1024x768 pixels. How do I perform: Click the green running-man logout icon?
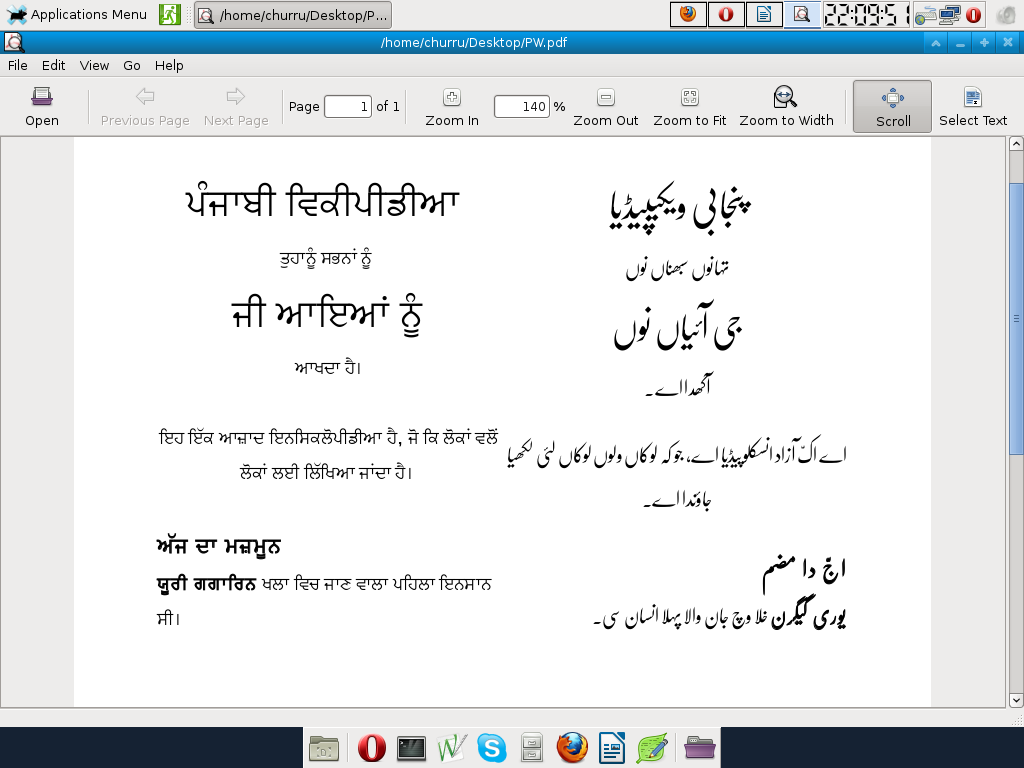pyautogui.click(x=170, y=14)
